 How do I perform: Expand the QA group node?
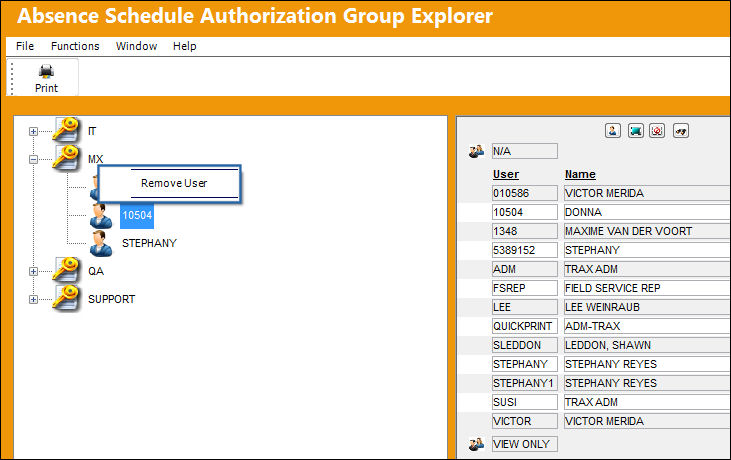click(x=33, y=271)
